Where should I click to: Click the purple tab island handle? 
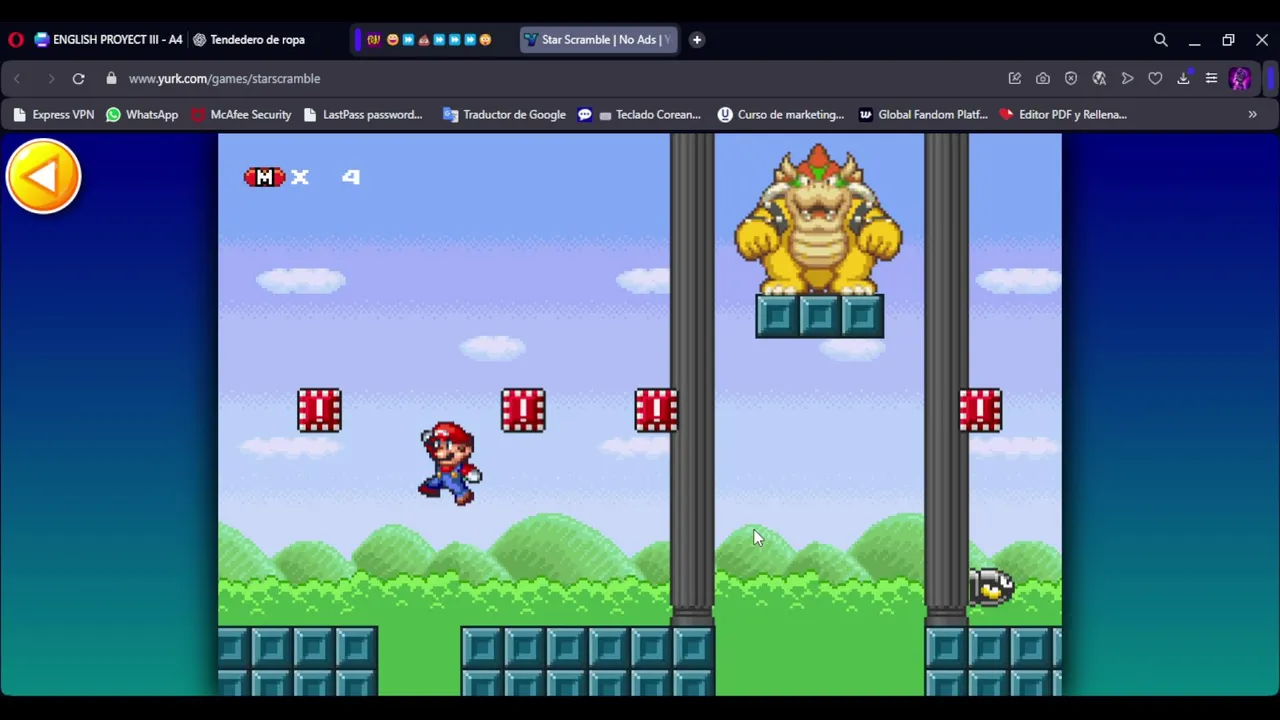click(x=357, y=40)
